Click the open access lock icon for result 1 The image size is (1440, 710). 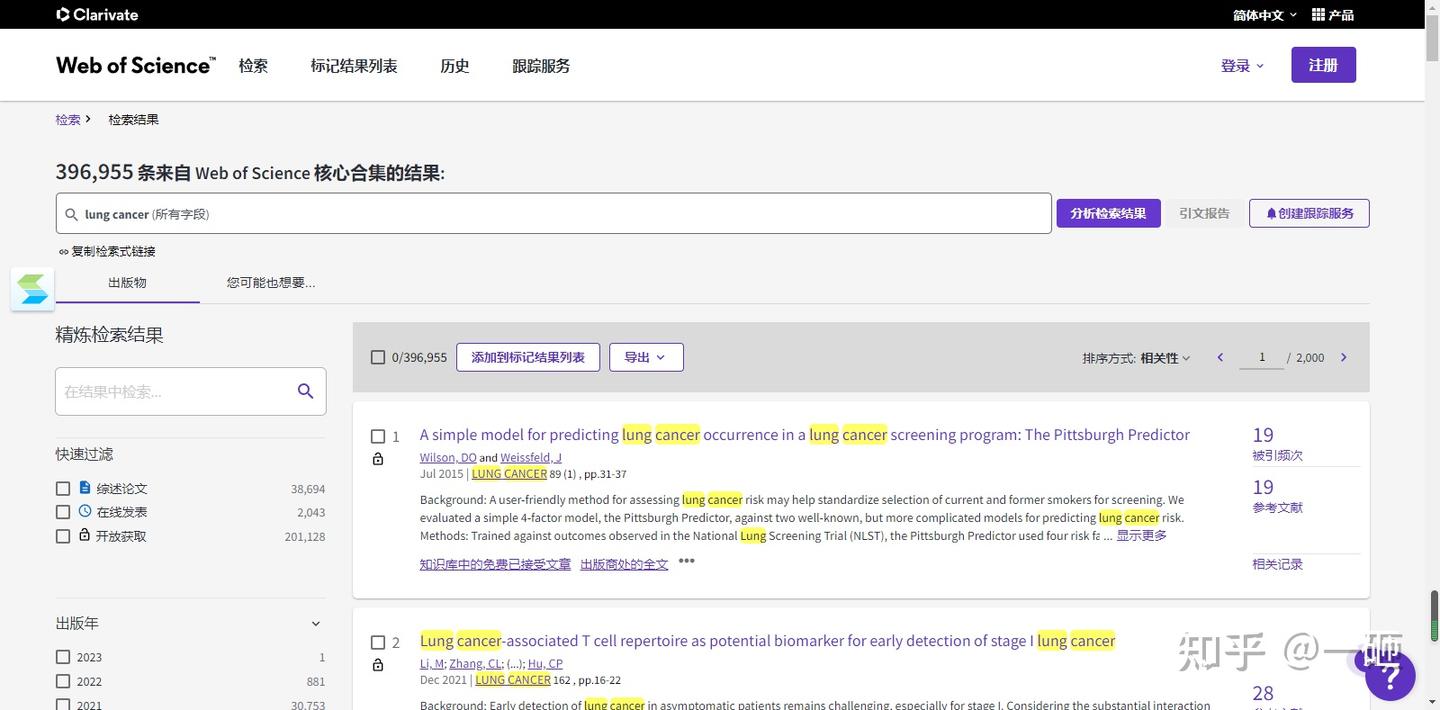click(378, 459)
